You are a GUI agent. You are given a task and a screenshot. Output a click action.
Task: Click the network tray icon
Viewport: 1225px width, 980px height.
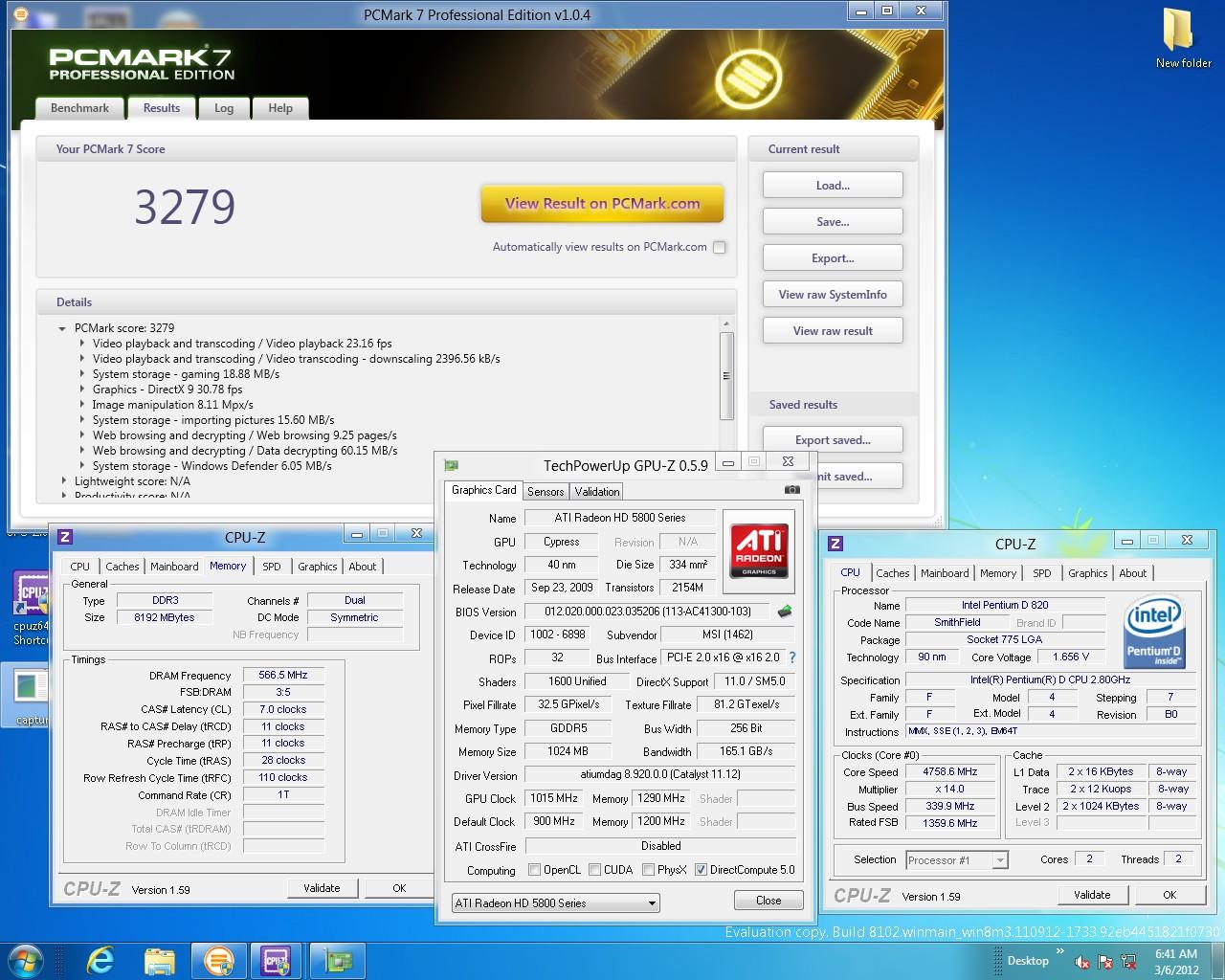point(1129,962)
